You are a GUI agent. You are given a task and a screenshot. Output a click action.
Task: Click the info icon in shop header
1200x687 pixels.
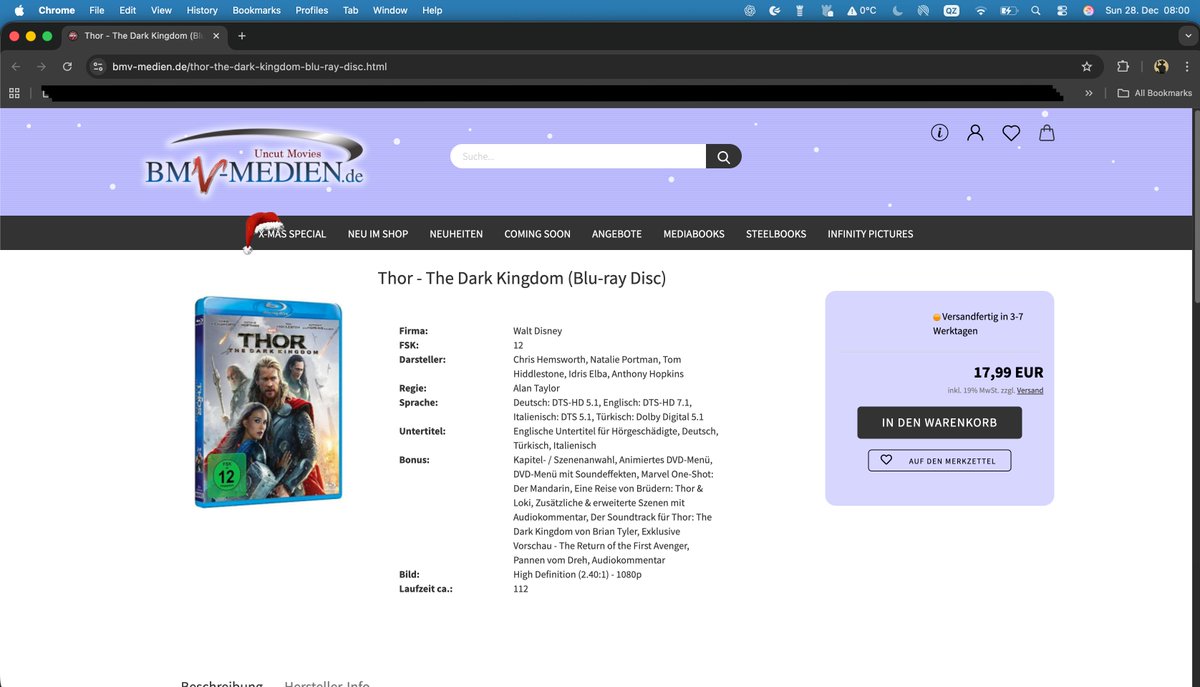[x=939, y=133]
